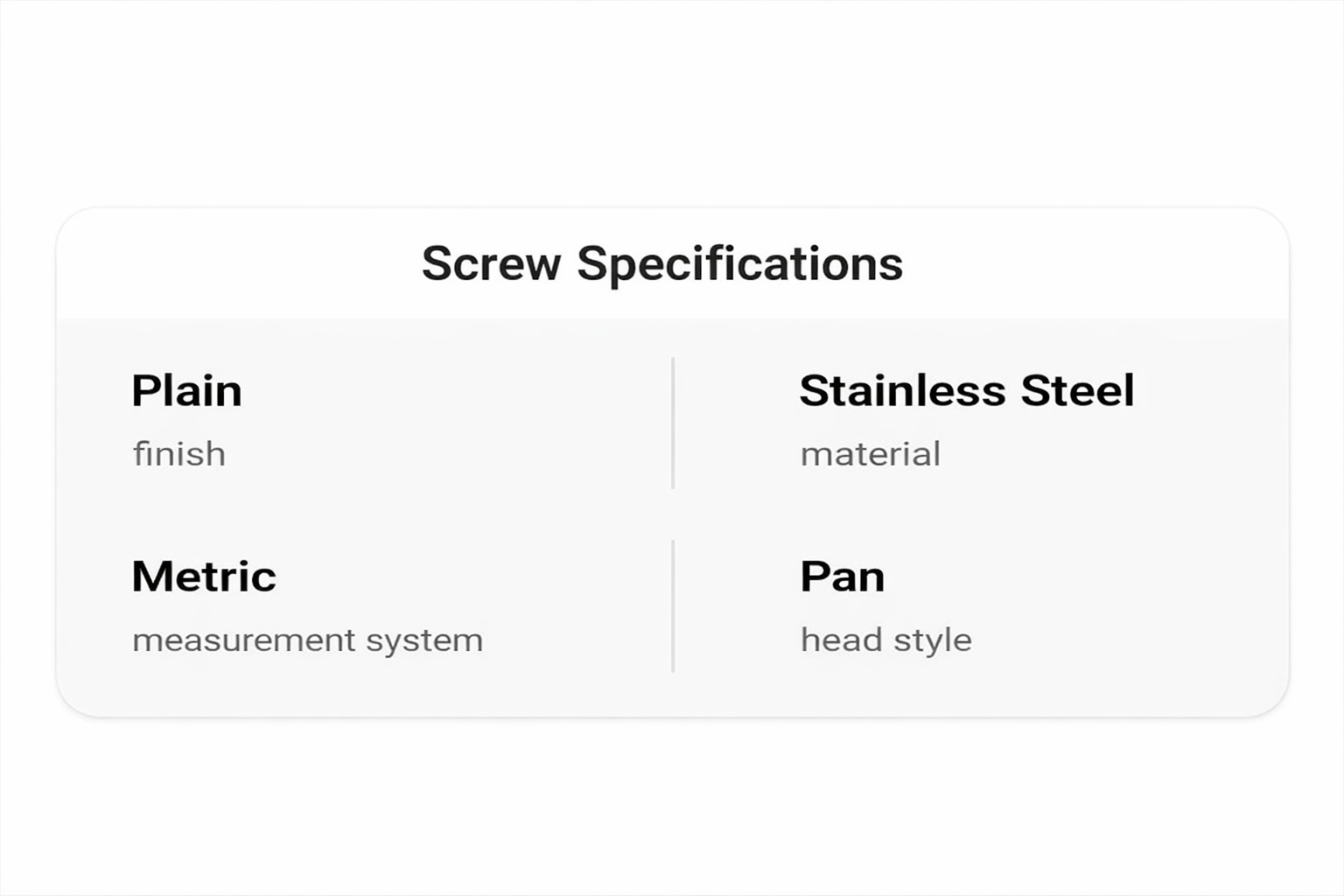Click the finish label under Plain
The width and height of the screenshot is (1344, 896).
(179, 454)
